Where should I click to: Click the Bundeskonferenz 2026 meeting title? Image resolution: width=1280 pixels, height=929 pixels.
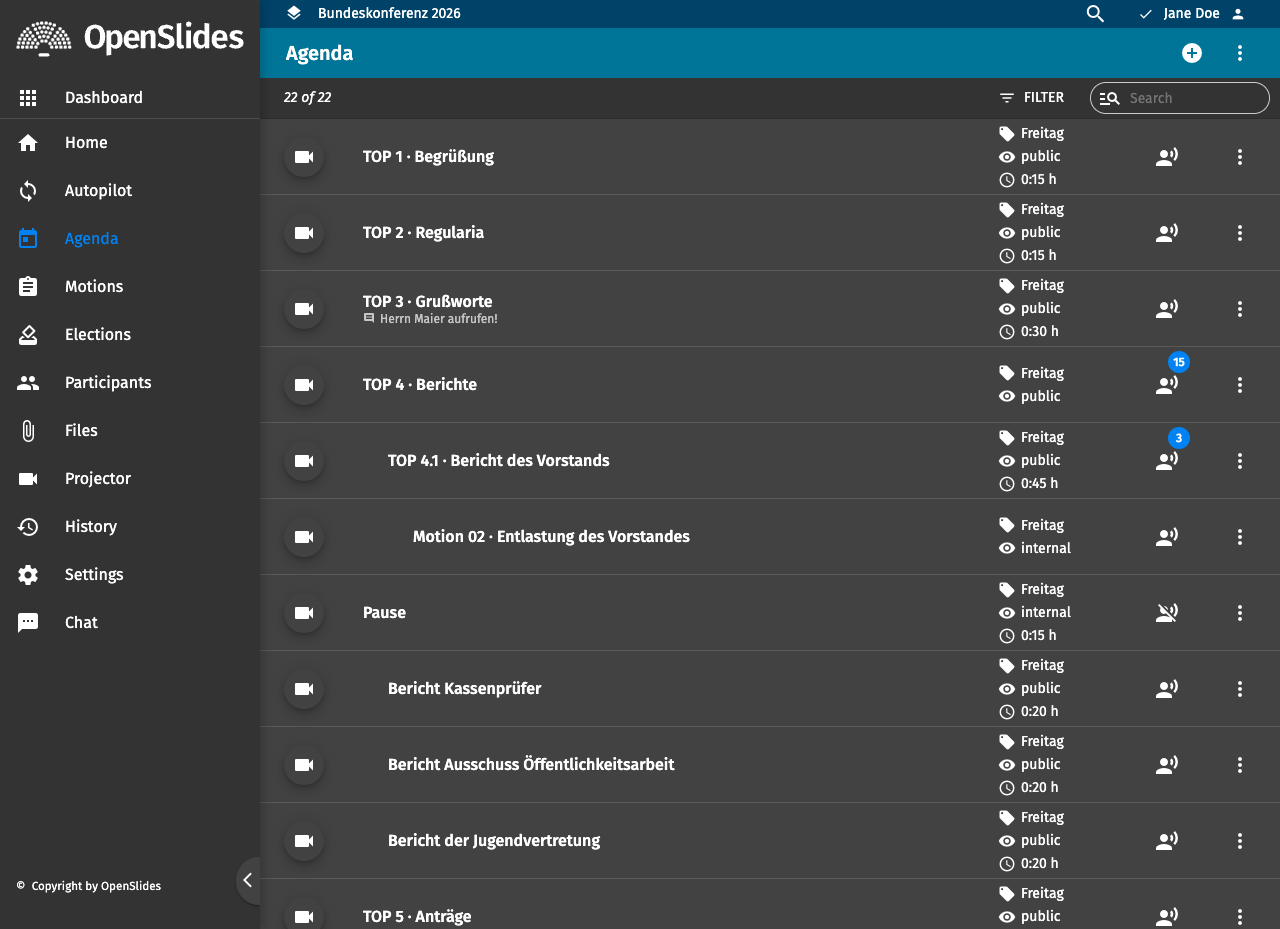[389, 14]
